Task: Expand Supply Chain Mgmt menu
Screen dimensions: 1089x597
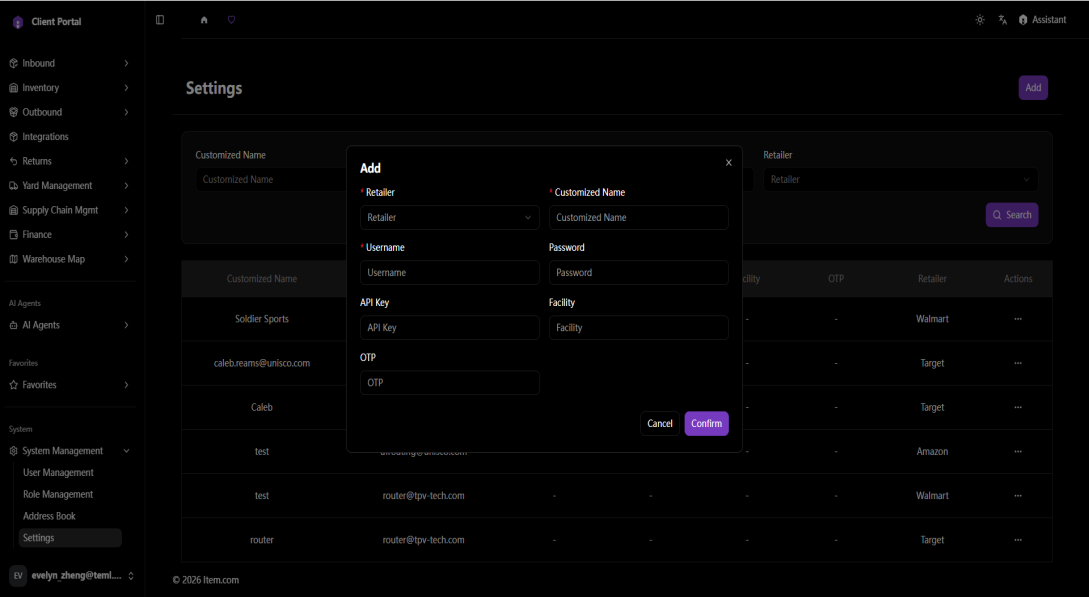Action: [x=69, y=210]
